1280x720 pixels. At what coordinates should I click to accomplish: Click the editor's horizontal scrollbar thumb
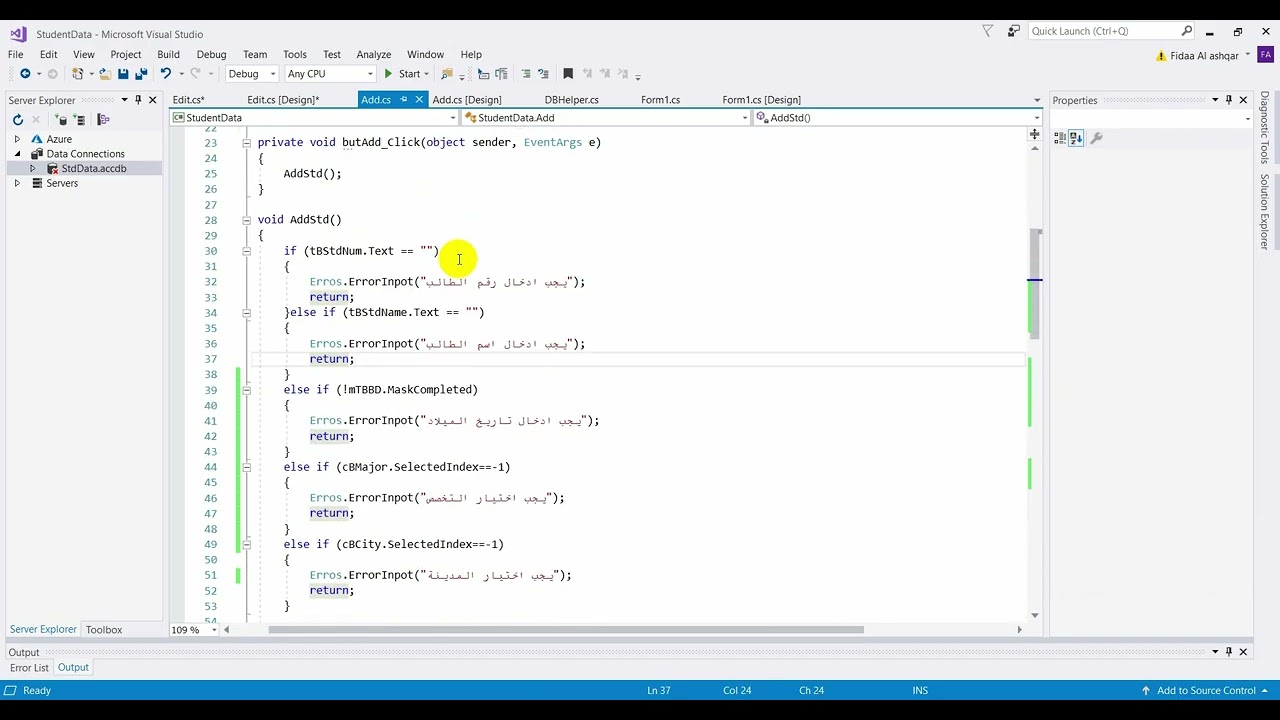[x=565, y=630]
